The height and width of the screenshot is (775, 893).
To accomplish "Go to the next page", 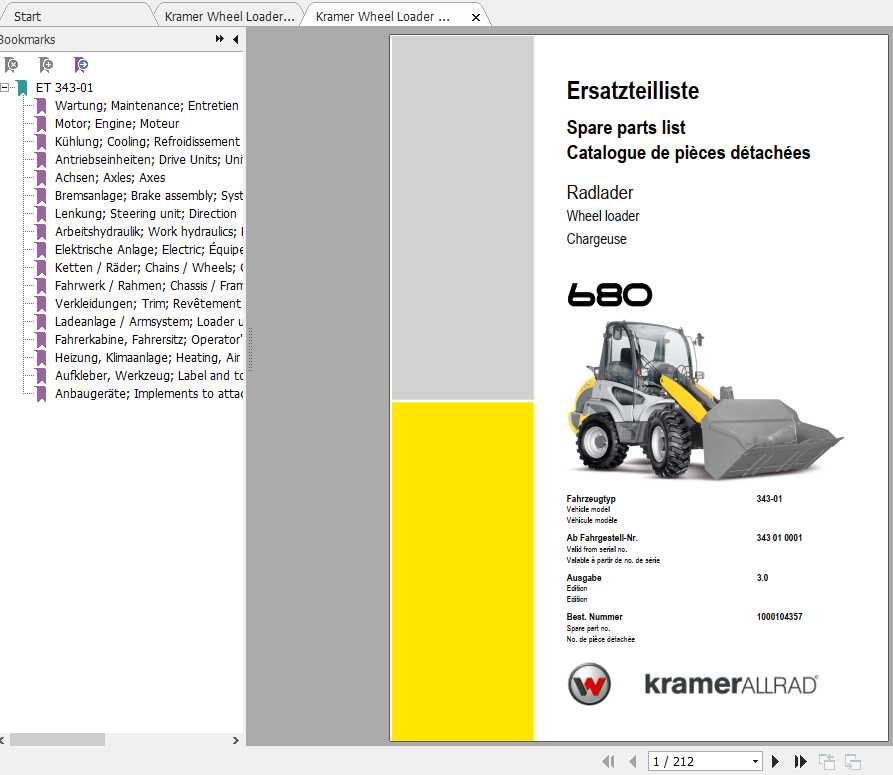I will (x=775, y=761).
